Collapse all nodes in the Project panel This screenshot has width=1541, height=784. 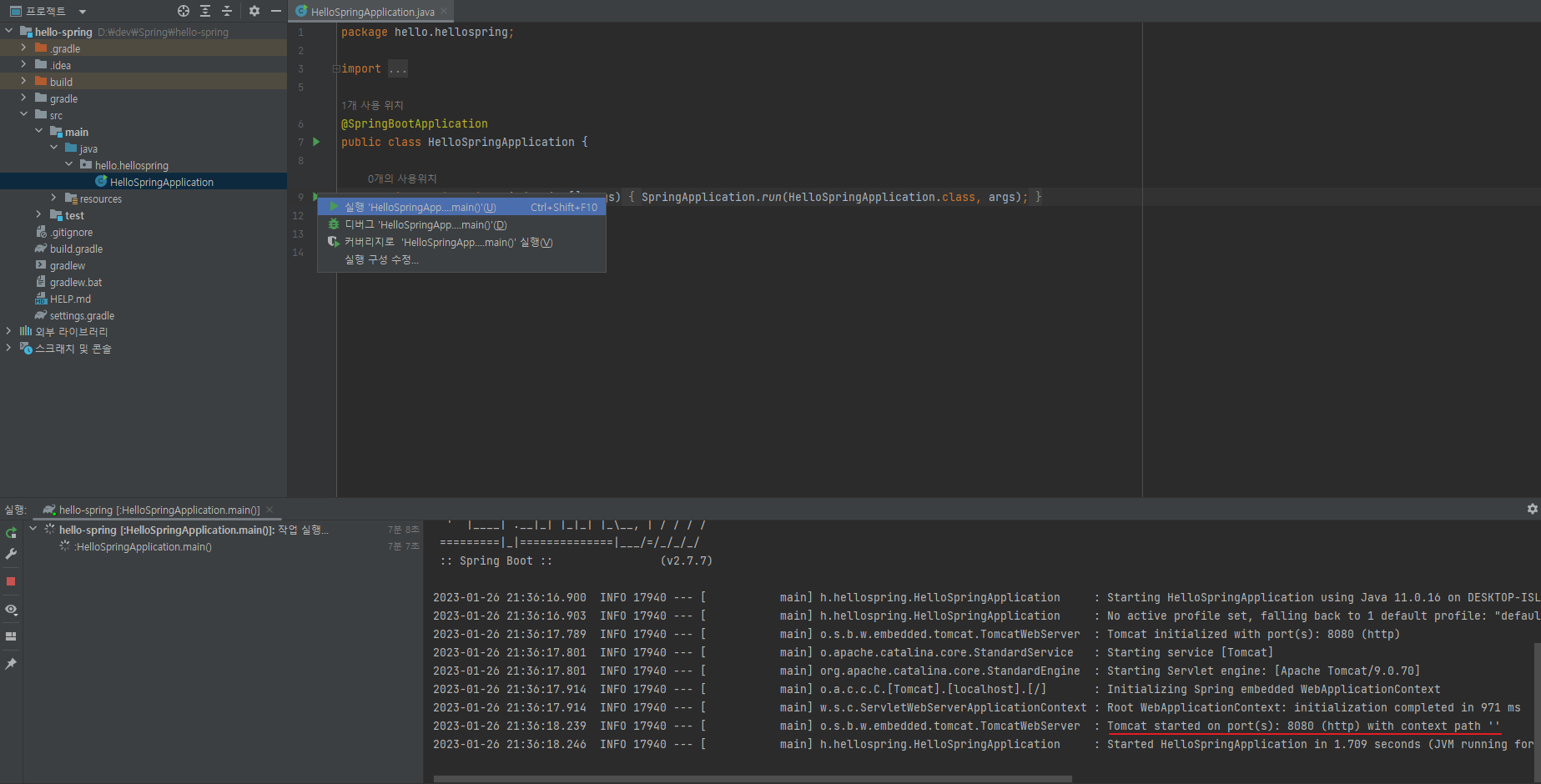tap(227, 11)
